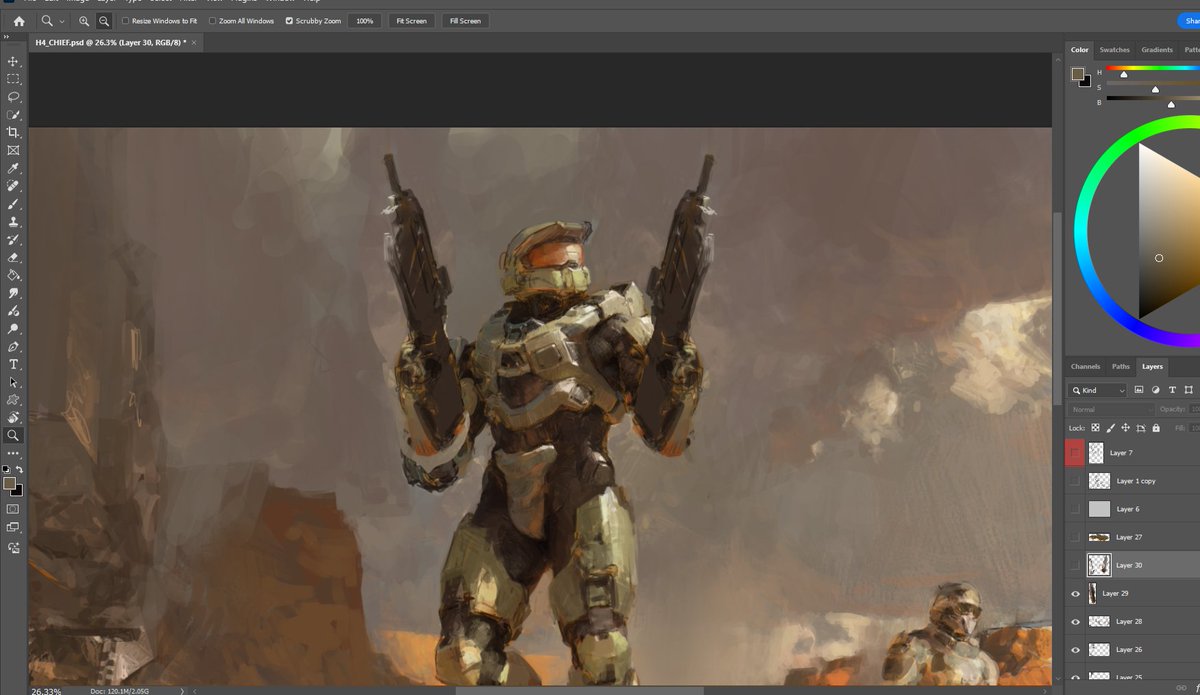Go to the Home screen icon
Image resolution: width=1200 pixels, height=695 pixels.
pos(19,21)
